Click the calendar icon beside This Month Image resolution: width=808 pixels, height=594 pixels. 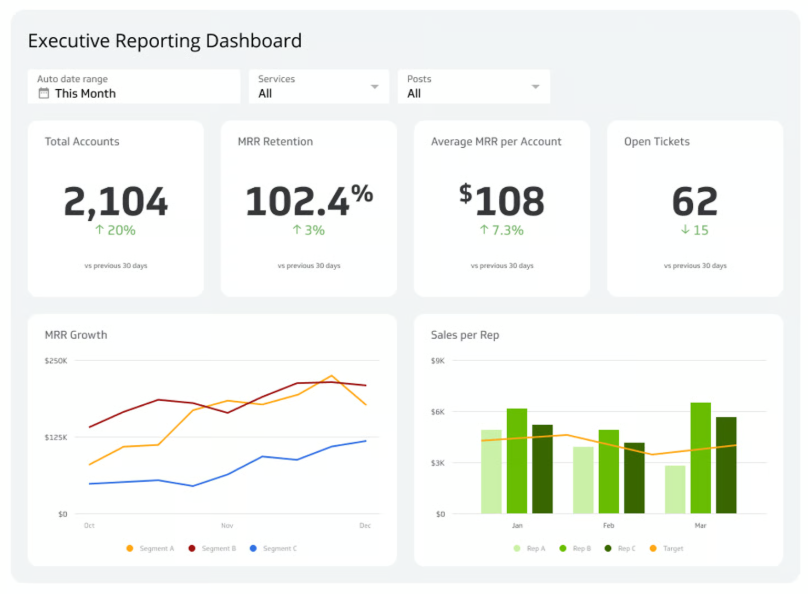pos(44,93)
